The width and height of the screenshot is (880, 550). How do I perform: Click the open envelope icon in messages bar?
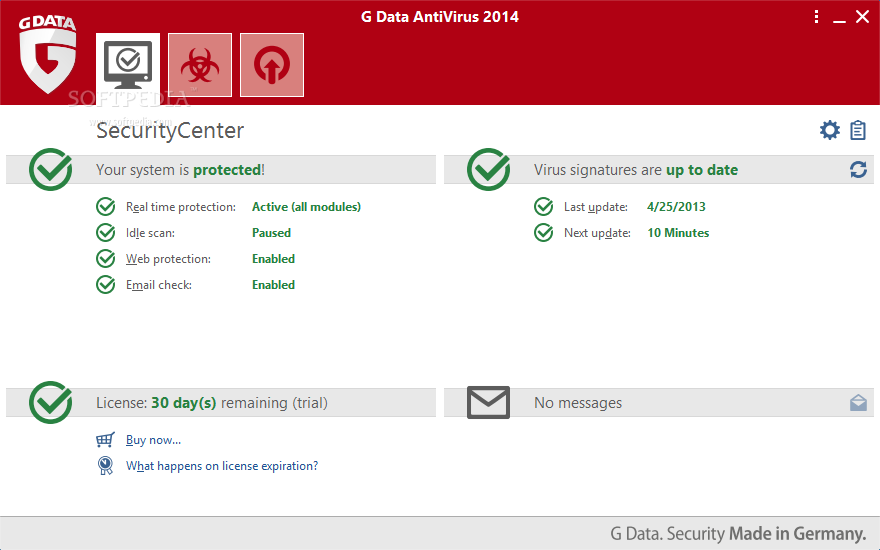pyautogui.click(x=858, y=402)
